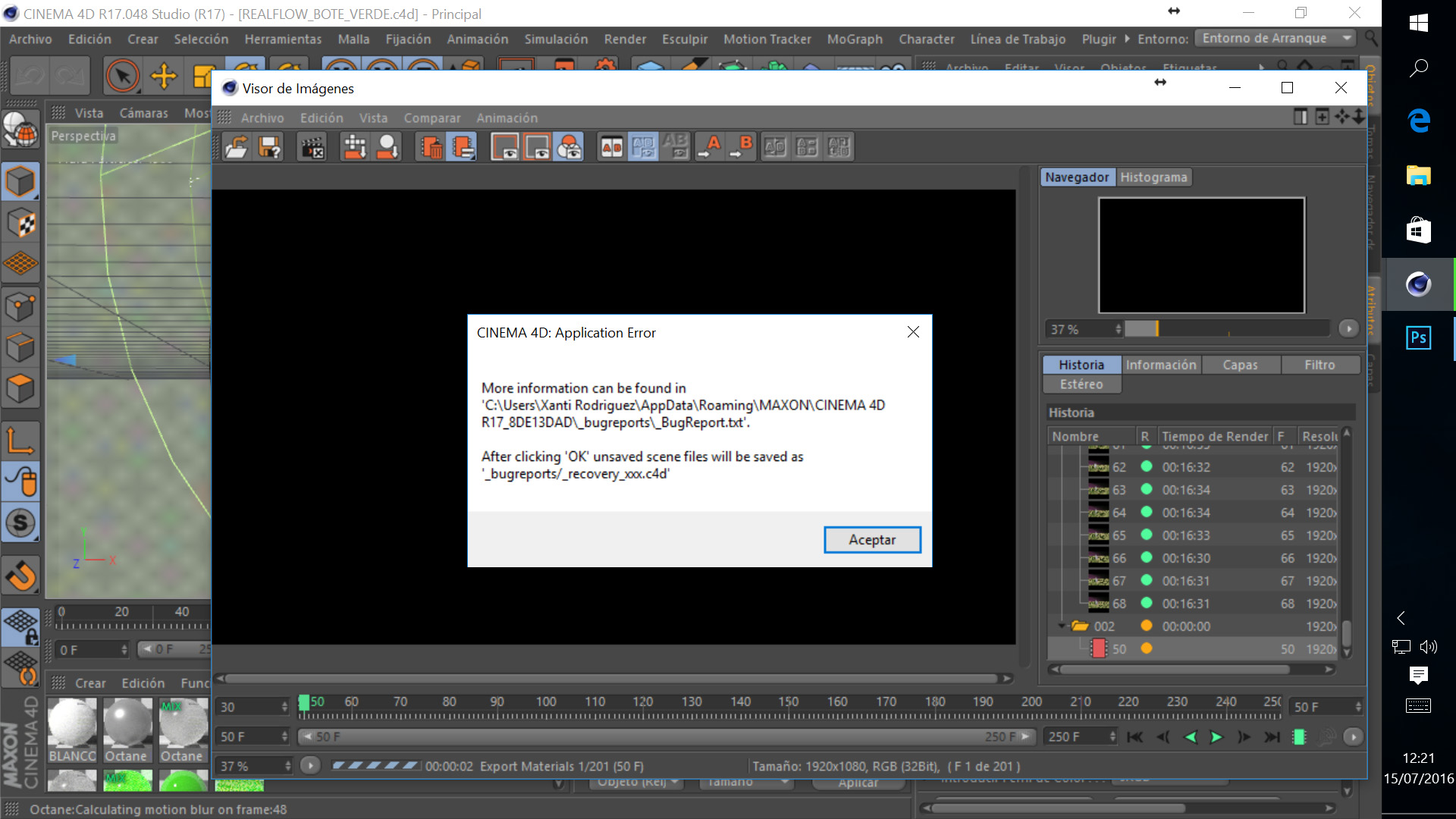Click the Locked Workplane grid icon
The width and height of the screenshot is (1456, 819).
click(20, 626)
